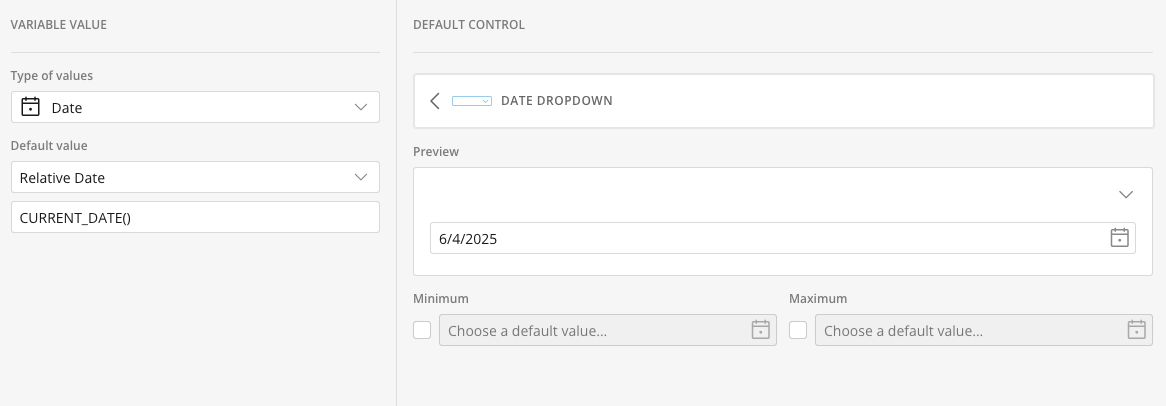
Task: Click the calendar icon beside Date type
Action: [30, 107]
